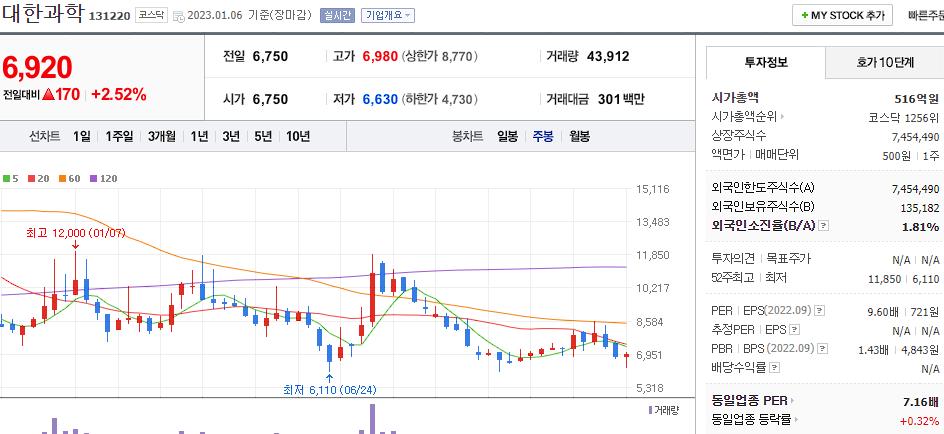Click the plus MY STOCK 추가 button
944x434 pixels.
click(x=842, y=16)
